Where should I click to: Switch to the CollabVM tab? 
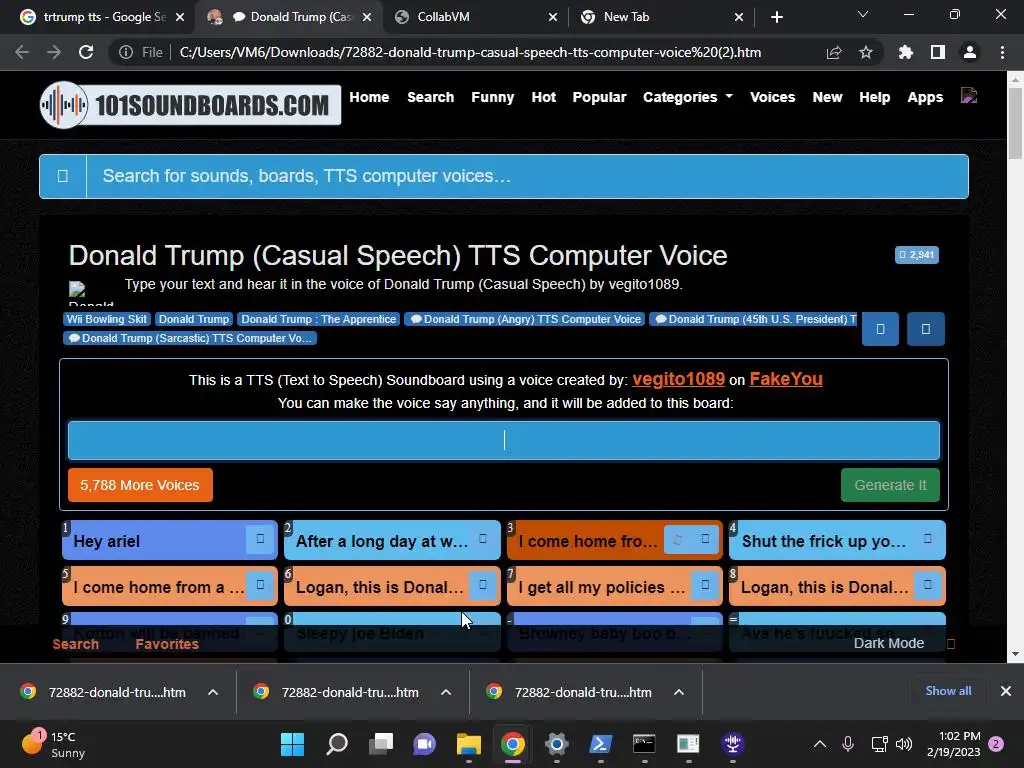click(477, 17)
